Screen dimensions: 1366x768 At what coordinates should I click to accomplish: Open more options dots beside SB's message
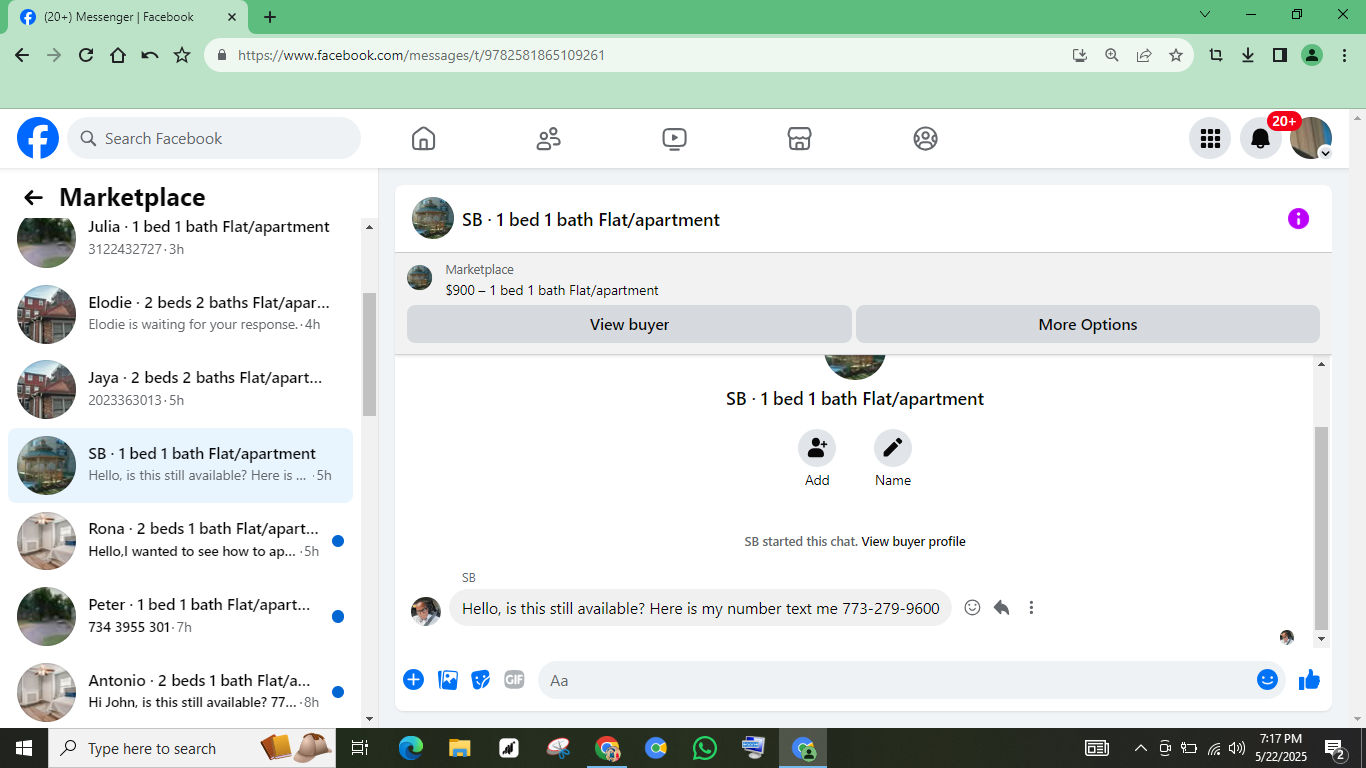pyautogui.click(x=1031, y=607)
